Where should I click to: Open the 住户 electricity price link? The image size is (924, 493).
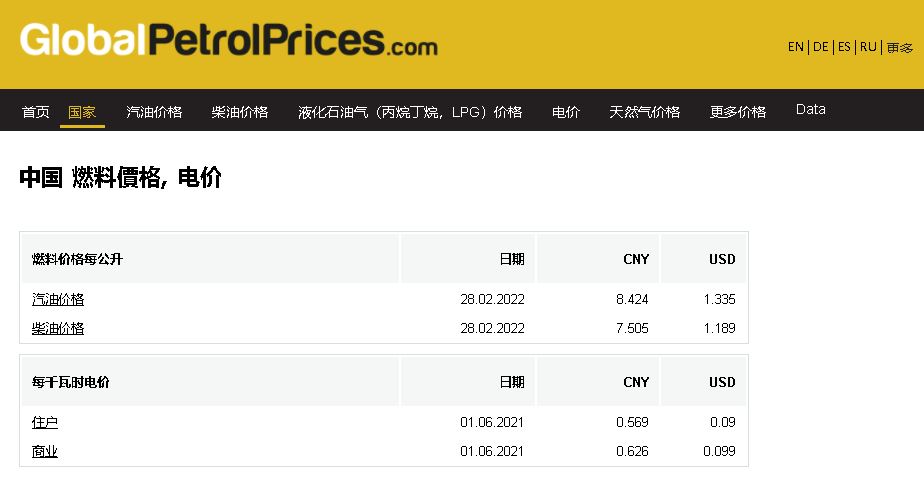pos(45,422)
